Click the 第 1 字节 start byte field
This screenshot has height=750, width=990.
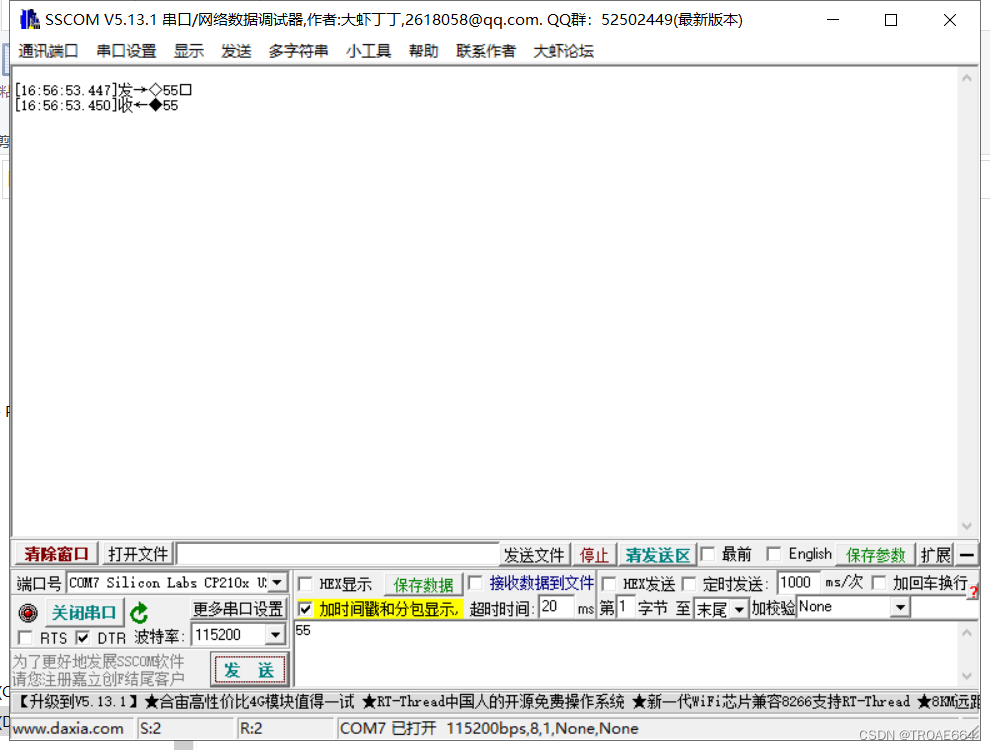pyautogui.click(x=625, y=607)
